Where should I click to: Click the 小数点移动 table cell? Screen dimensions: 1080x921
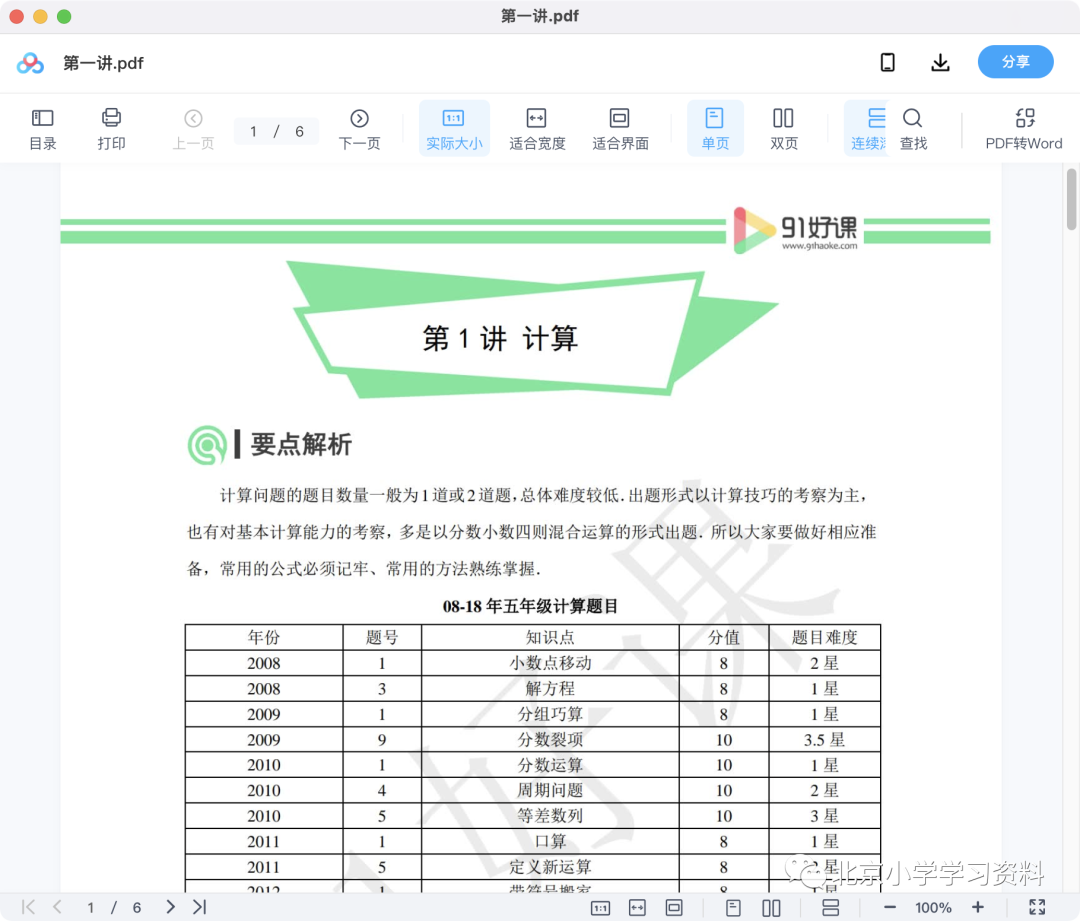point(550,663)
